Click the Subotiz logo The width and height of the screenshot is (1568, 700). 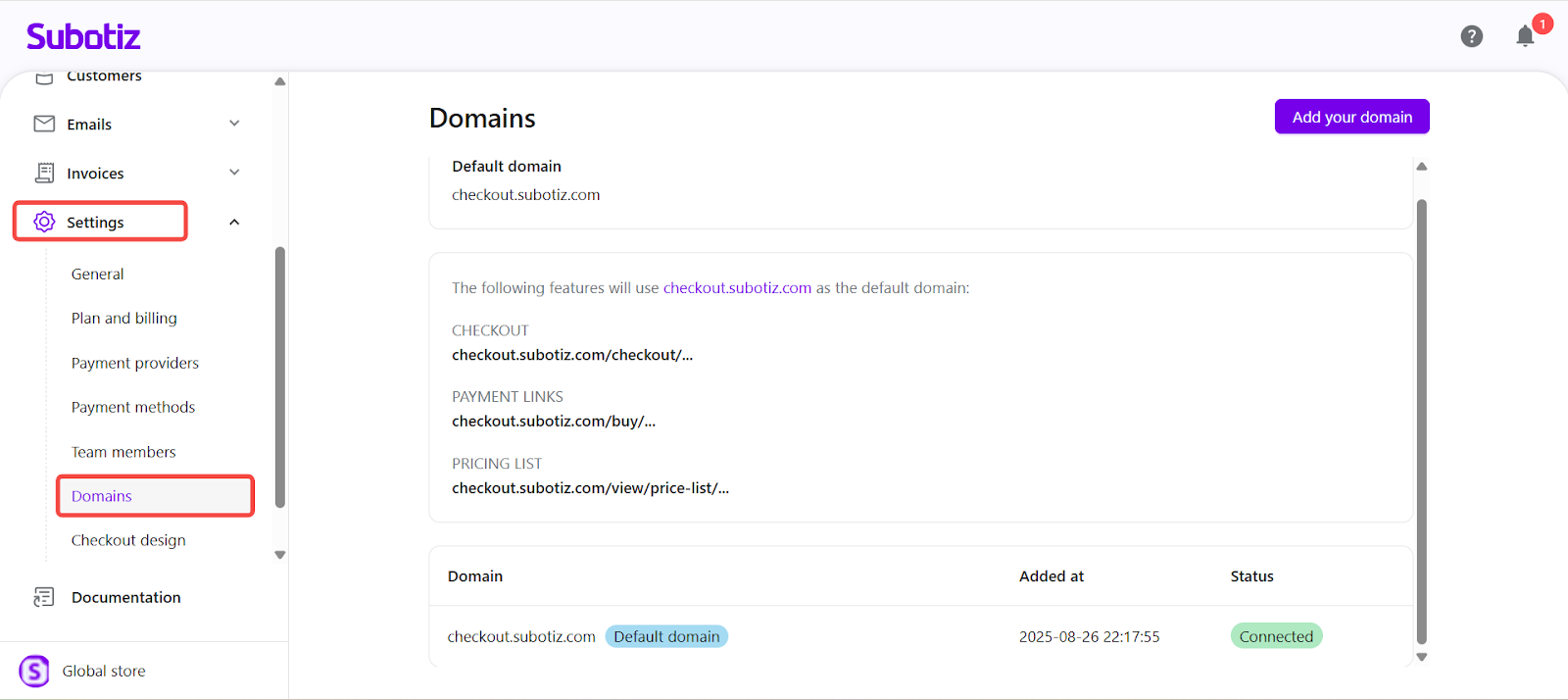tap(83, 37)
